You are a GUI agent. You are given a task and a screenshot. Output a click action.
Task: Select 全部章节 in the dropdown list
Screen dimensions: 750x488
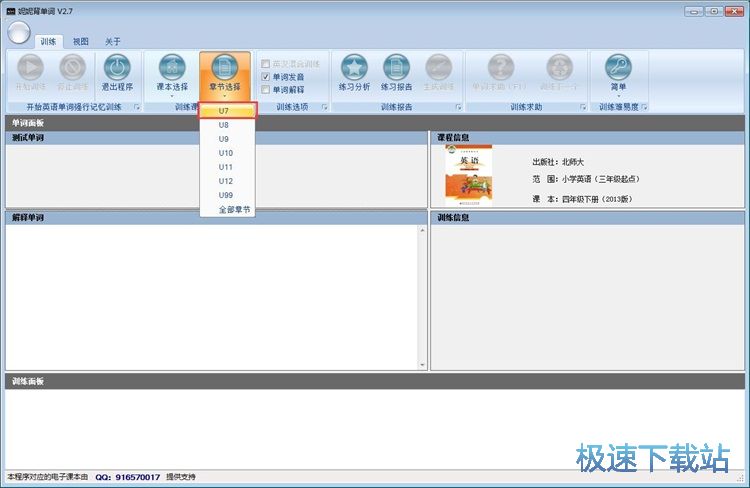point(235,210)
